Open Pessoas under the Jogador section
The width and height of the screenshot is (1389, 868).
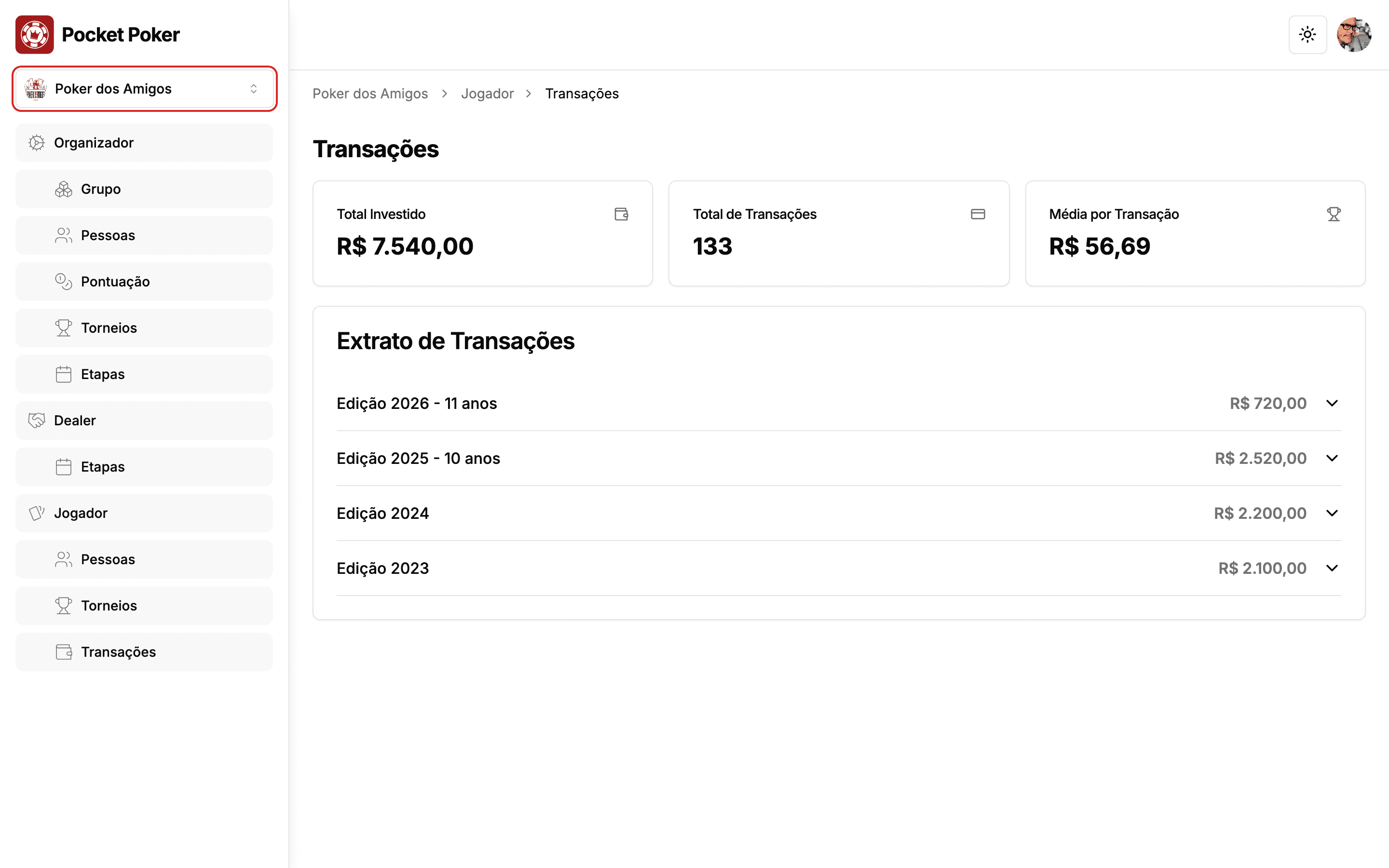(x=144, y=559)
